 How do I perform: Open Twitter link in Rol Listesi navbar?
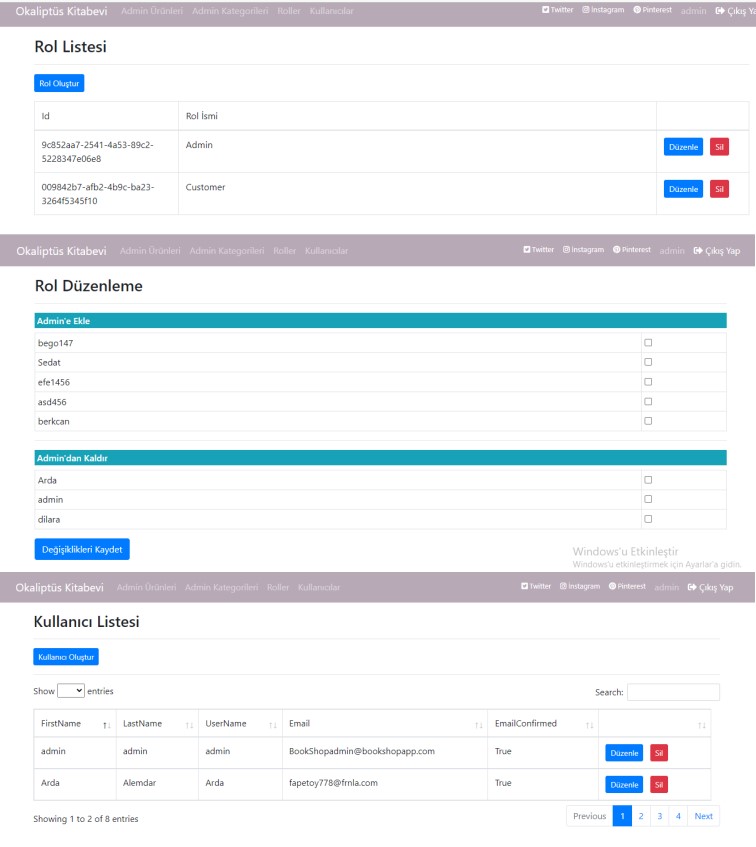tap(557, 10)
